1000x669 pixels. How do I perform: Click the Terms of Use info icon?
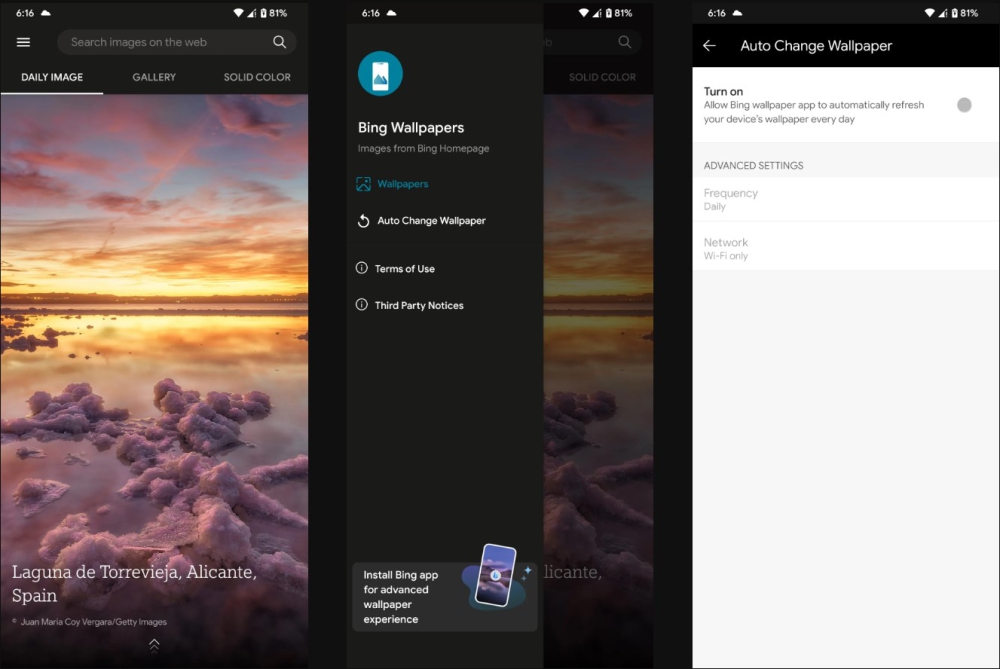(362, 268)
